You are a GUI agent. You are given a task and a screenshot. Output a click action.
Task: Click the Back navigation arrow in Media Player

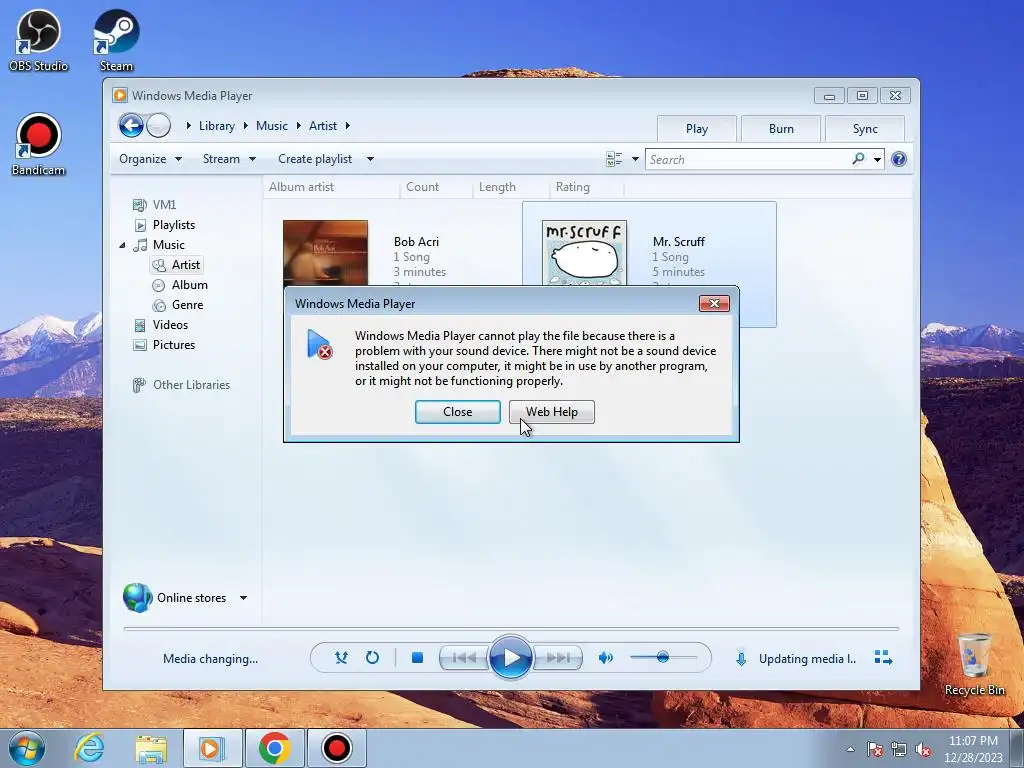point(131,125)
